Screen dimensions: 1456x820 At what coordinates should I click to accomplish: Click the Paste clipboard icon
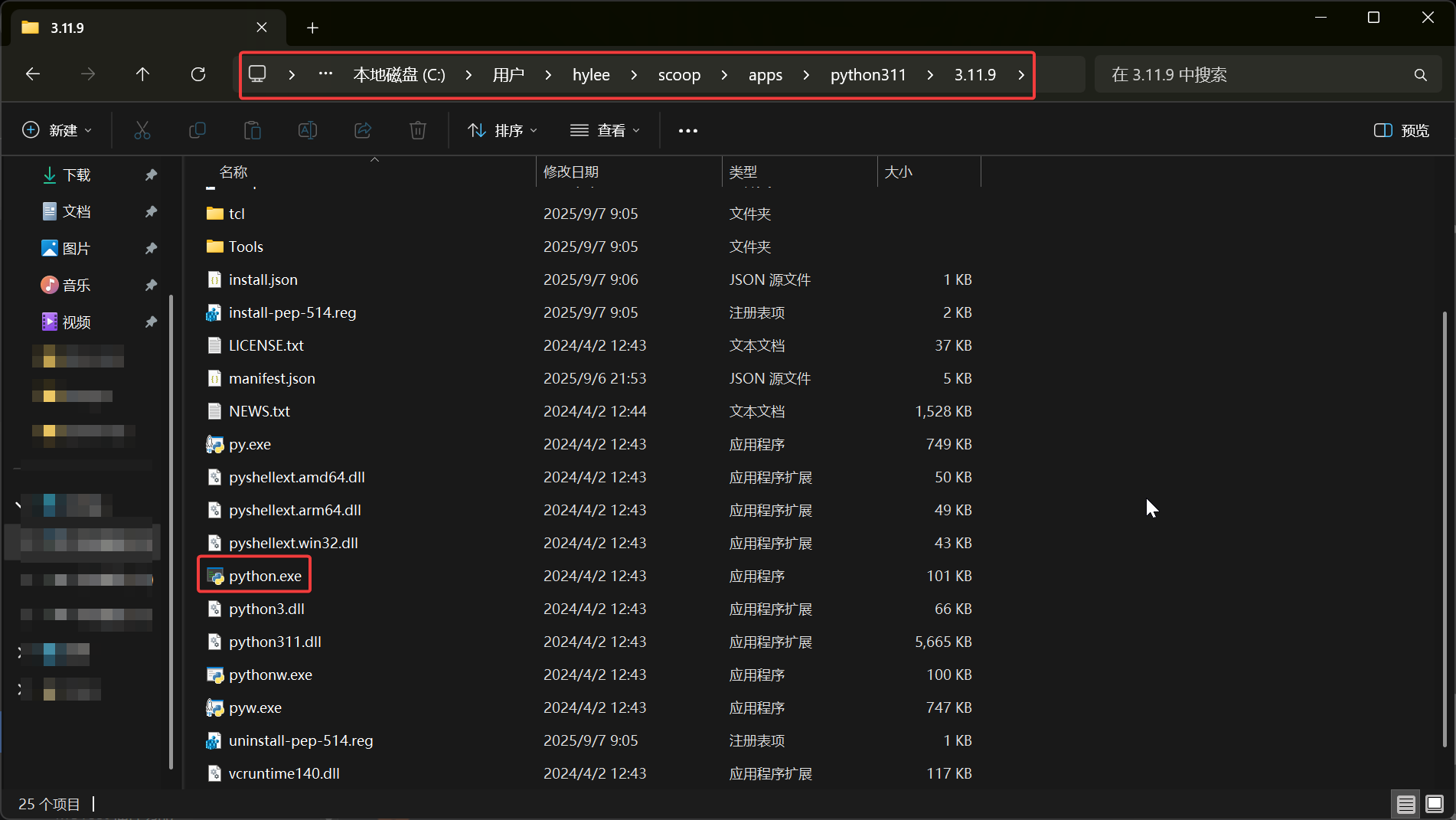pos(252,131)
